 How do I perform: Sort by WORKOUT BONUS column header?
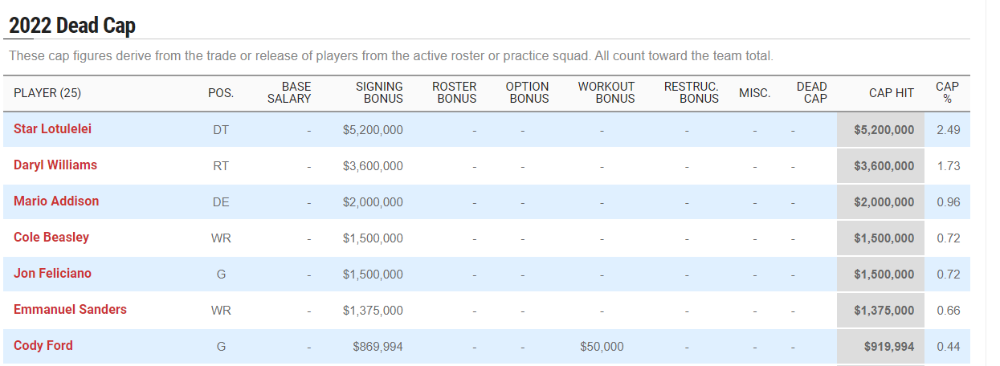pos(607,93)
